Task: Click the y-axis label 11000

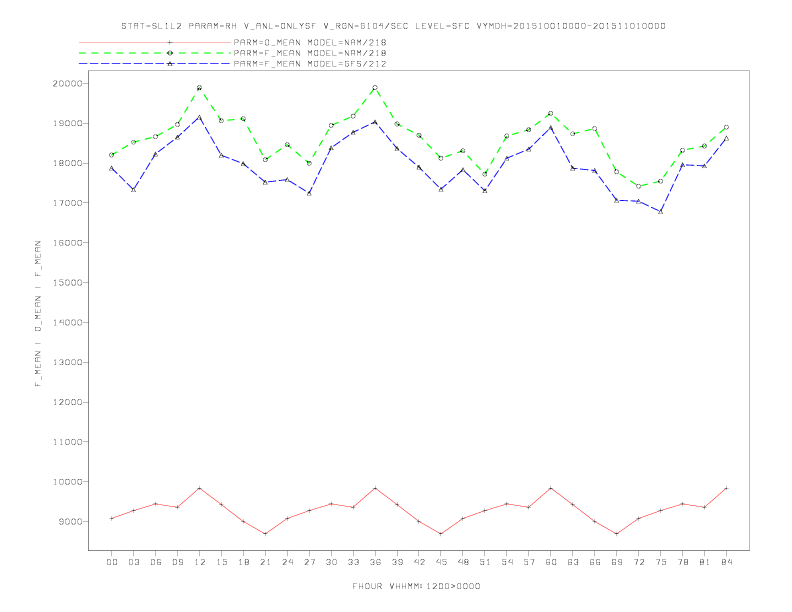Action: 68,442
